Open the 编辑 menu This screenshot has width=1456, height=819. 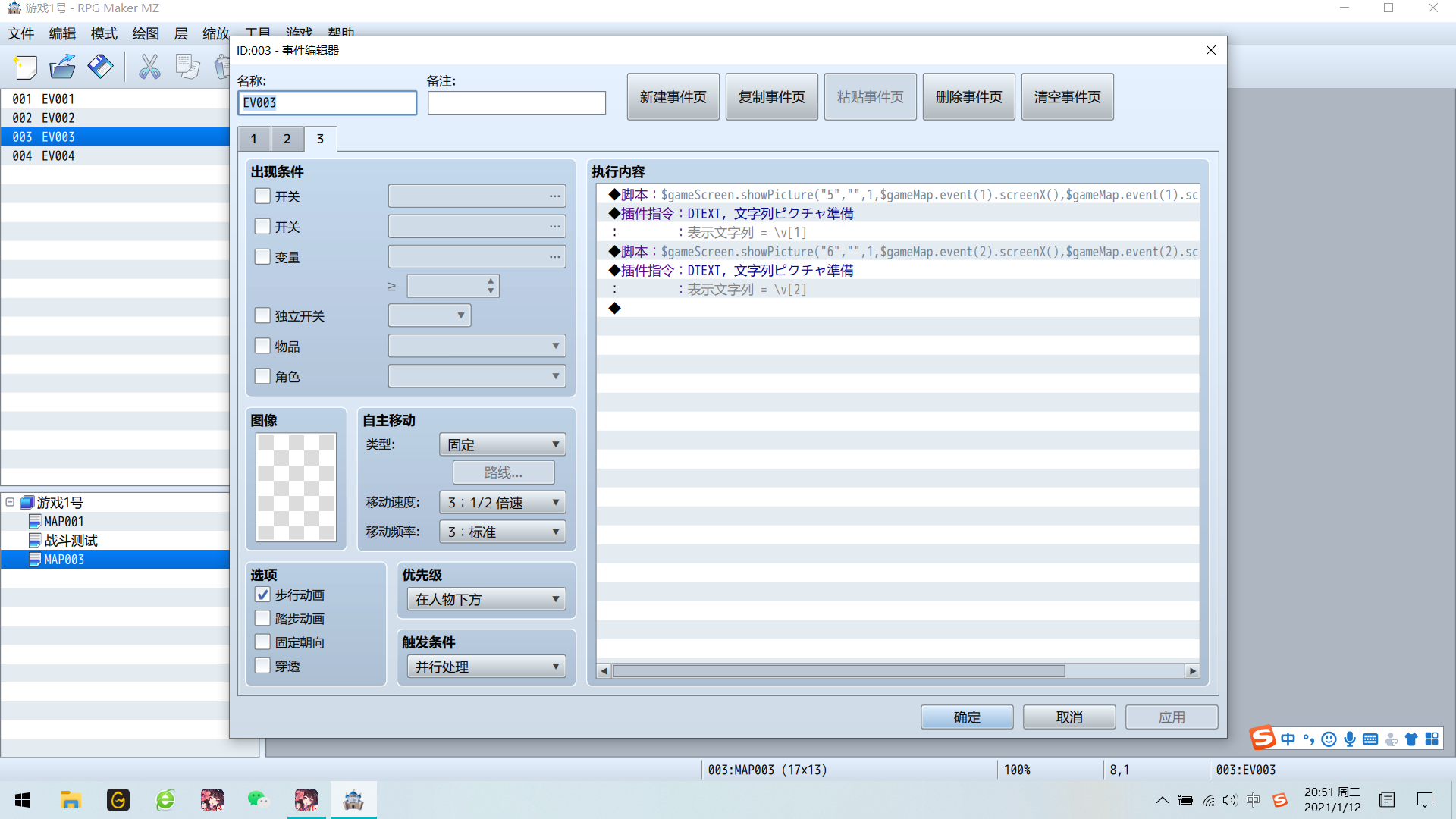[x=62, y=33]
